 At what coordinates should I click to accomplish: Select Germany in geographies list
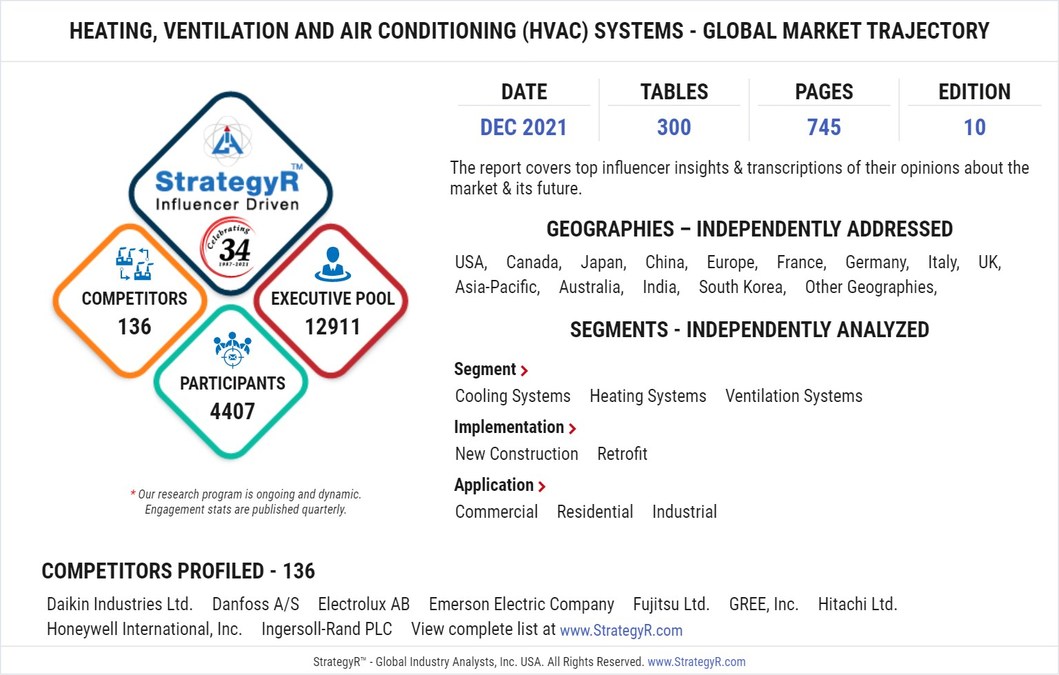tap(877, 262)
